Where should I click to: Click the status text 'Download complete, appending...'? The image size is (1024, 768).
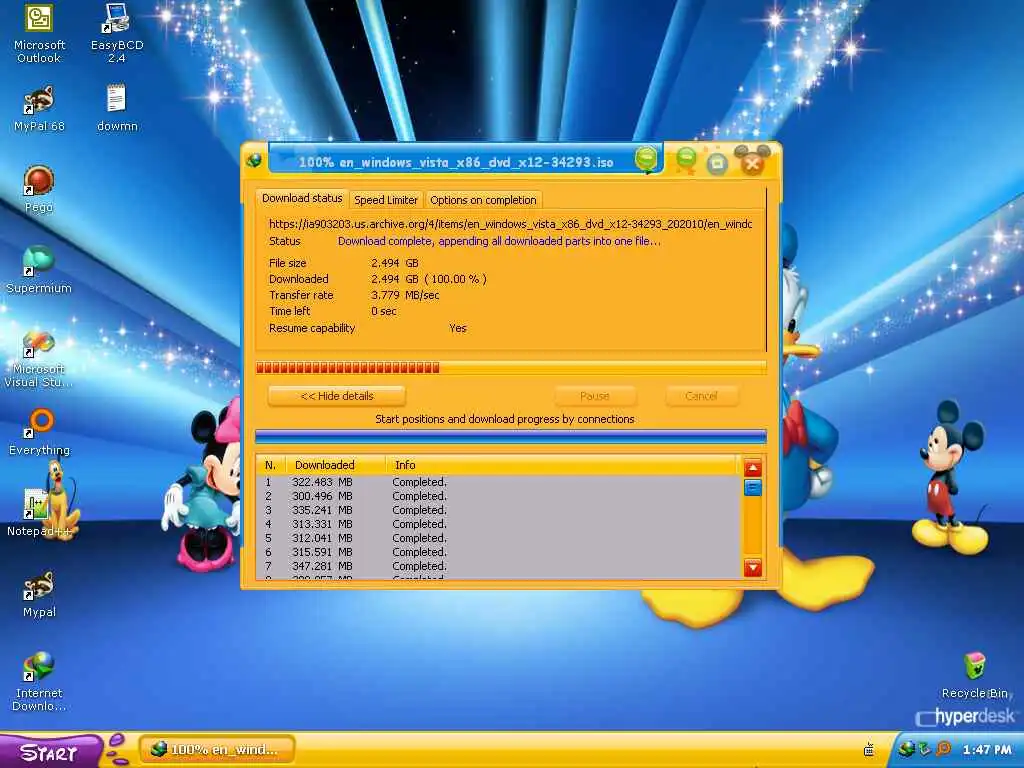coord(499,241)
